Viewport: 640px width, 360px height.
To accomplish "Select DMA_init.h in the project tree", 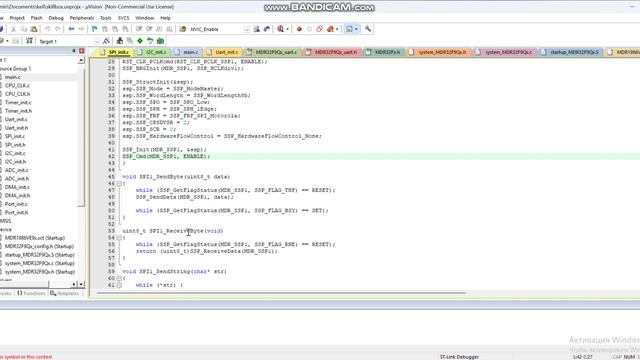I will point(17,196).
